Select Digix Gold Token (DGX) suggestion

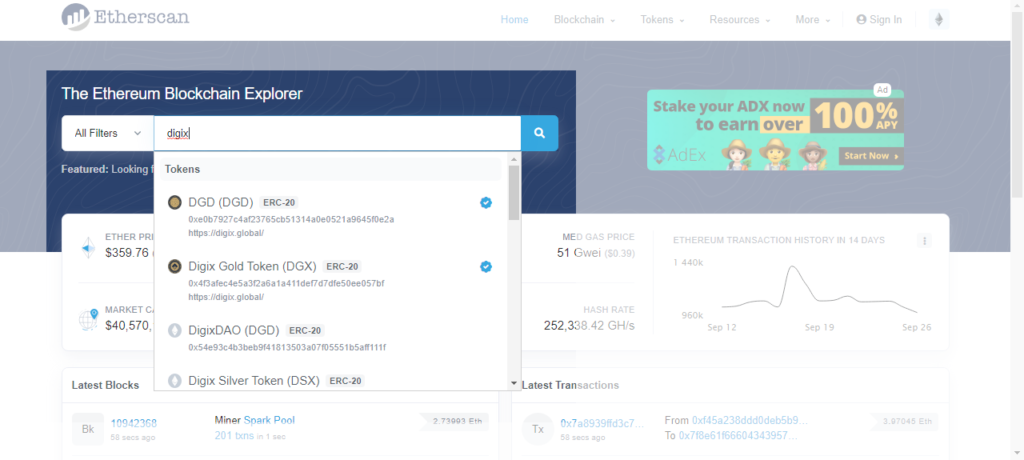[330, 281]
